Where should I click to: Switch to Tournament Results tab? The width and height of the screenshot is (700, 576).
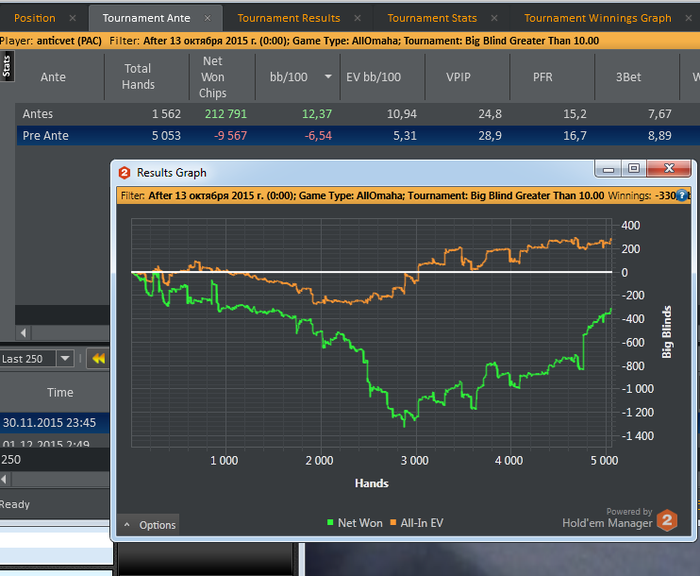(x=288, y=18)
